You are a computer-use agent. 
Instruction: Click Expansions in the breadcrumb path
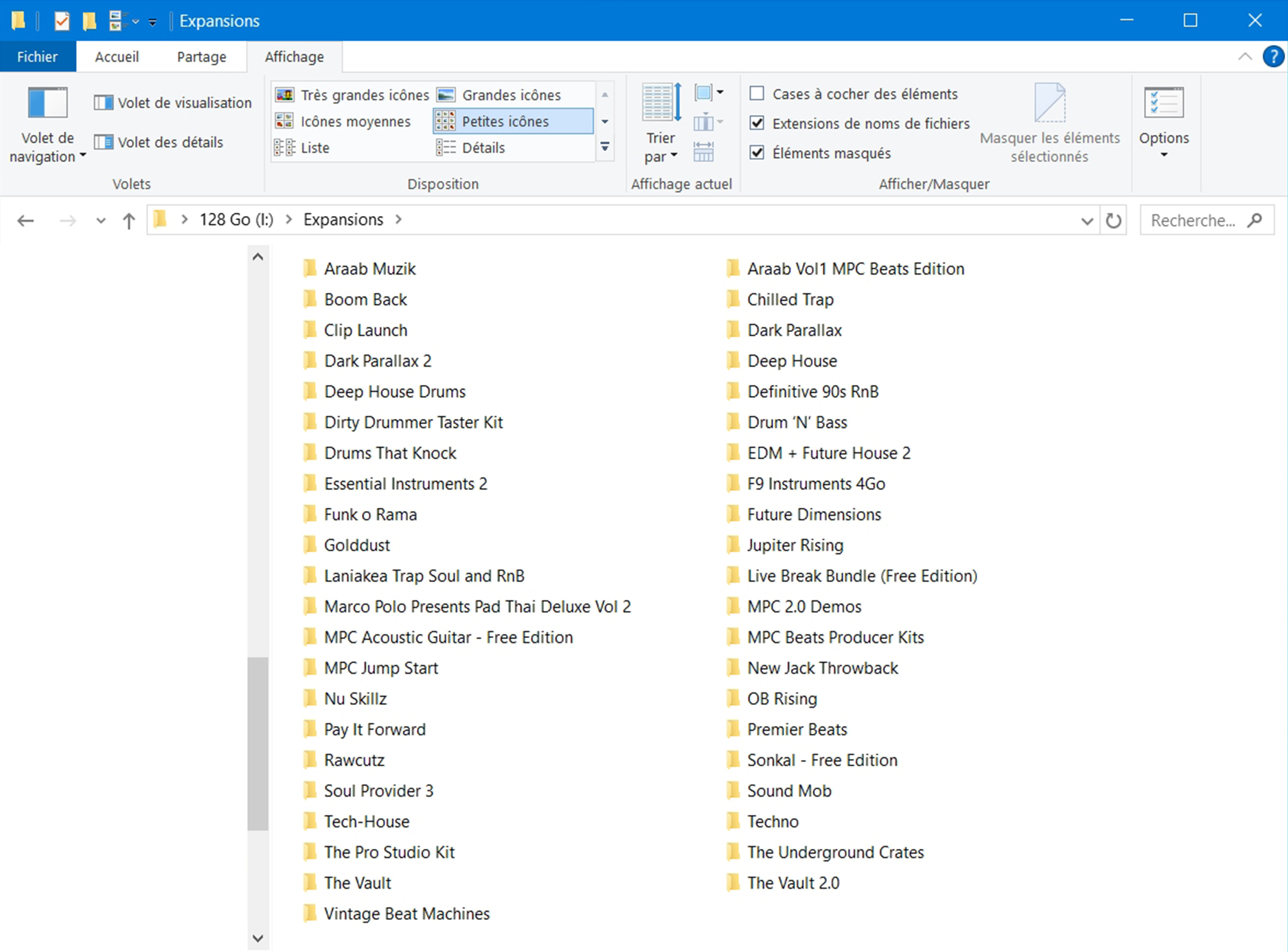[343, 220]
